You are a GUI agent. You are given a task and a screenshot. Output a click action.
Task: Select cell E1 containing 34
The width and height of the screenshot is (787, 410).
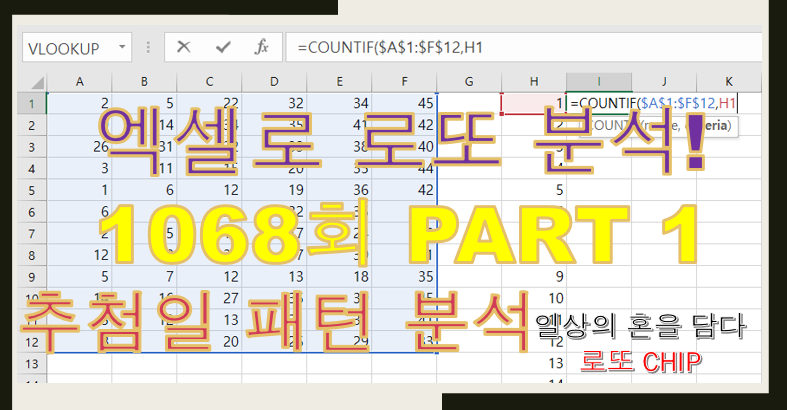pyautogui.click(x=339, y=103)
